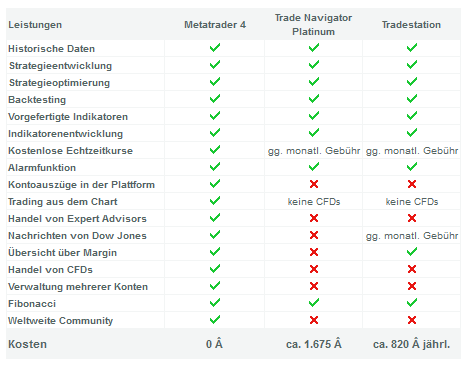Click the 'ca. 1.675' Kosten value
The height and width of the screenshot is (379, 470).
pyautogui.click(x=314, y=344)
